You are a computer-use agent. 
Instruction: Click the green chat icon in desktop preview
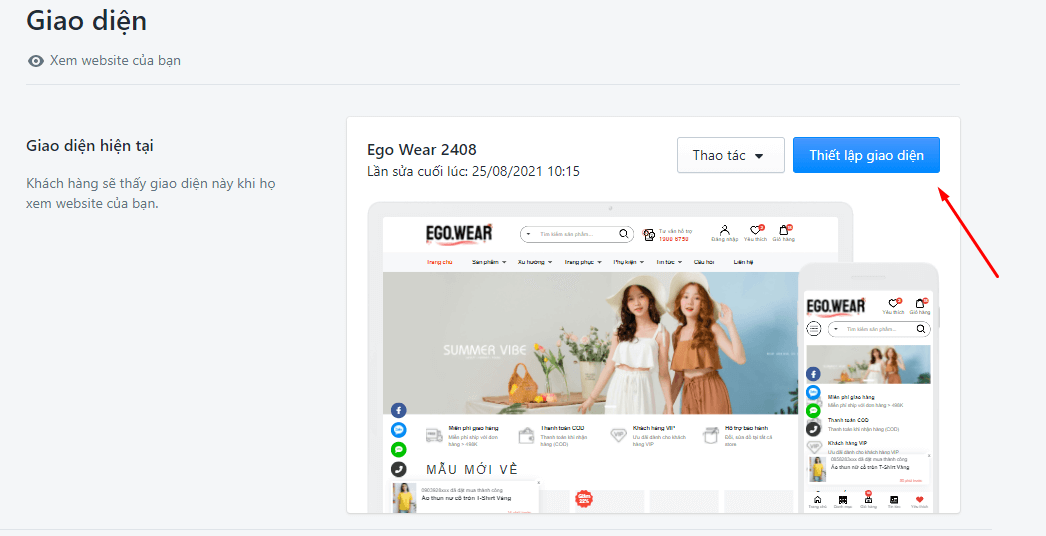398,449
